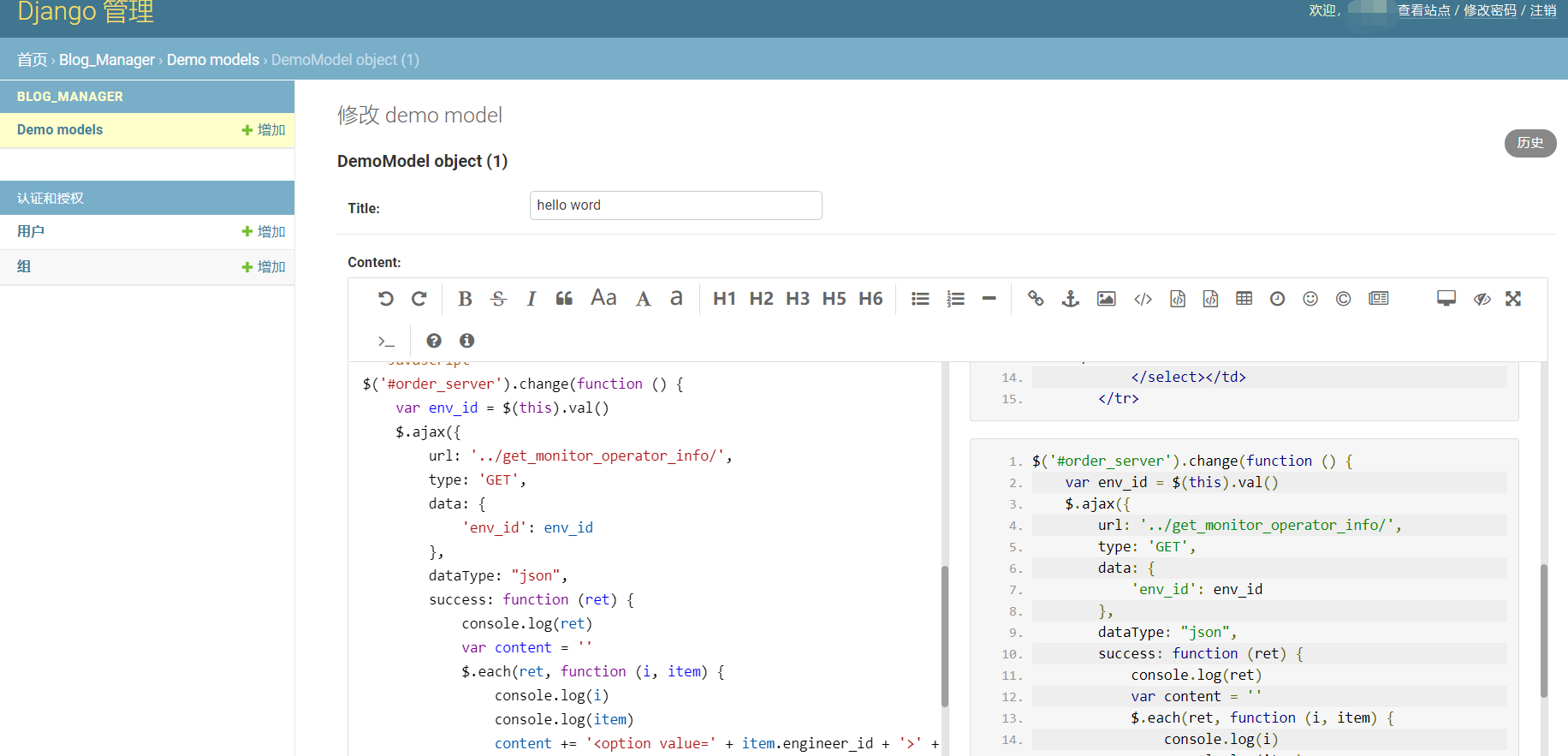The image size is (1568, 756).
Task: Insert a page break with the newspaper icon
Action: [1379, 299]
